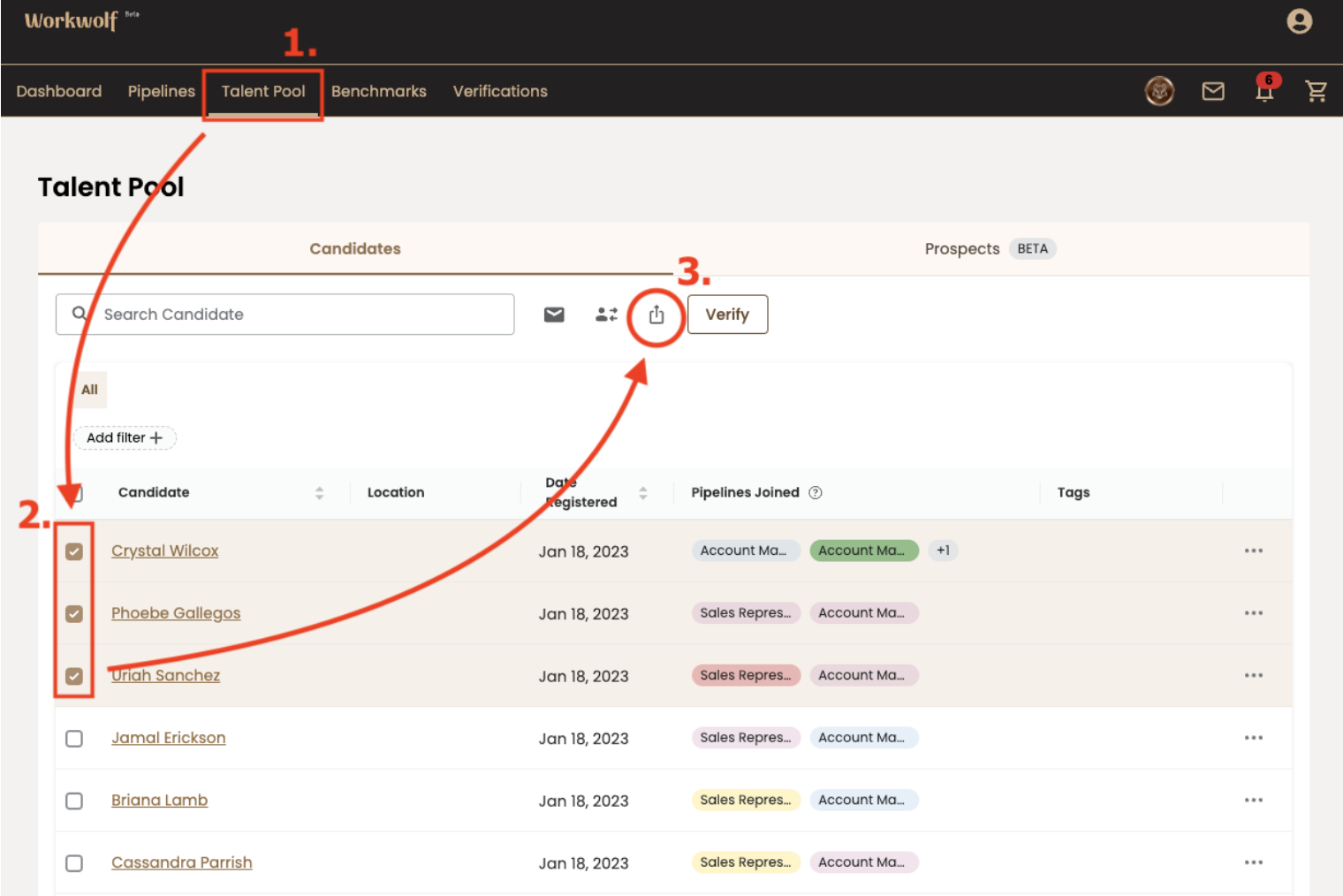The width and height of the screenshot is (1343, 896).
Task: Click the move candidates people icon
Action: [x=606, y=315]
